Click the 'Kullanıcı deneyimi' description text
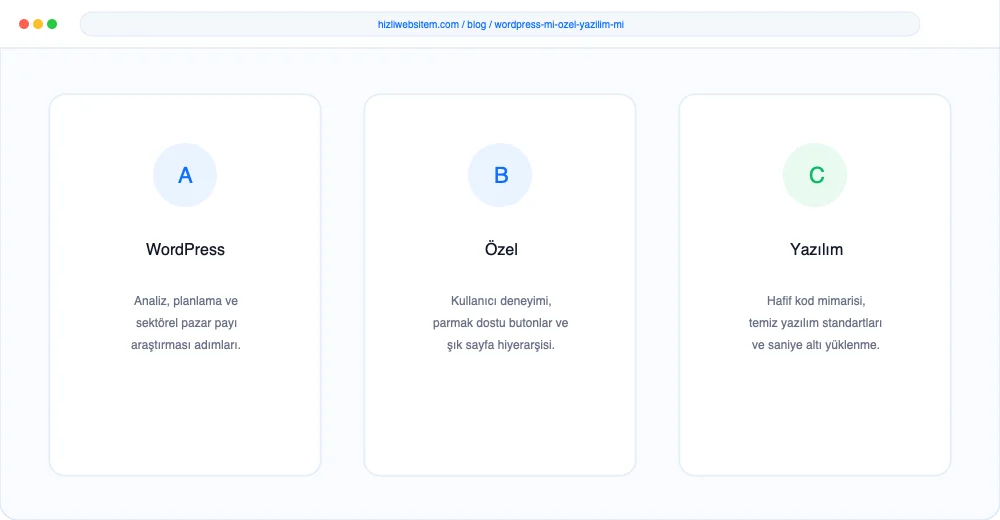 [501, 301]
